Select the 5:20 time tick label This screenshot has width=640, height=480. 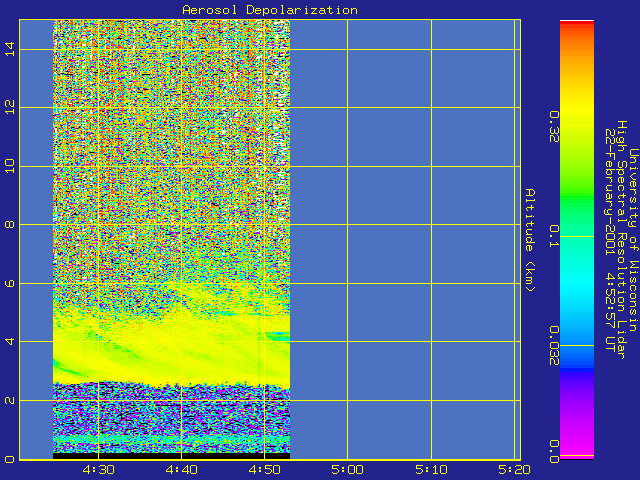point(513,469)
